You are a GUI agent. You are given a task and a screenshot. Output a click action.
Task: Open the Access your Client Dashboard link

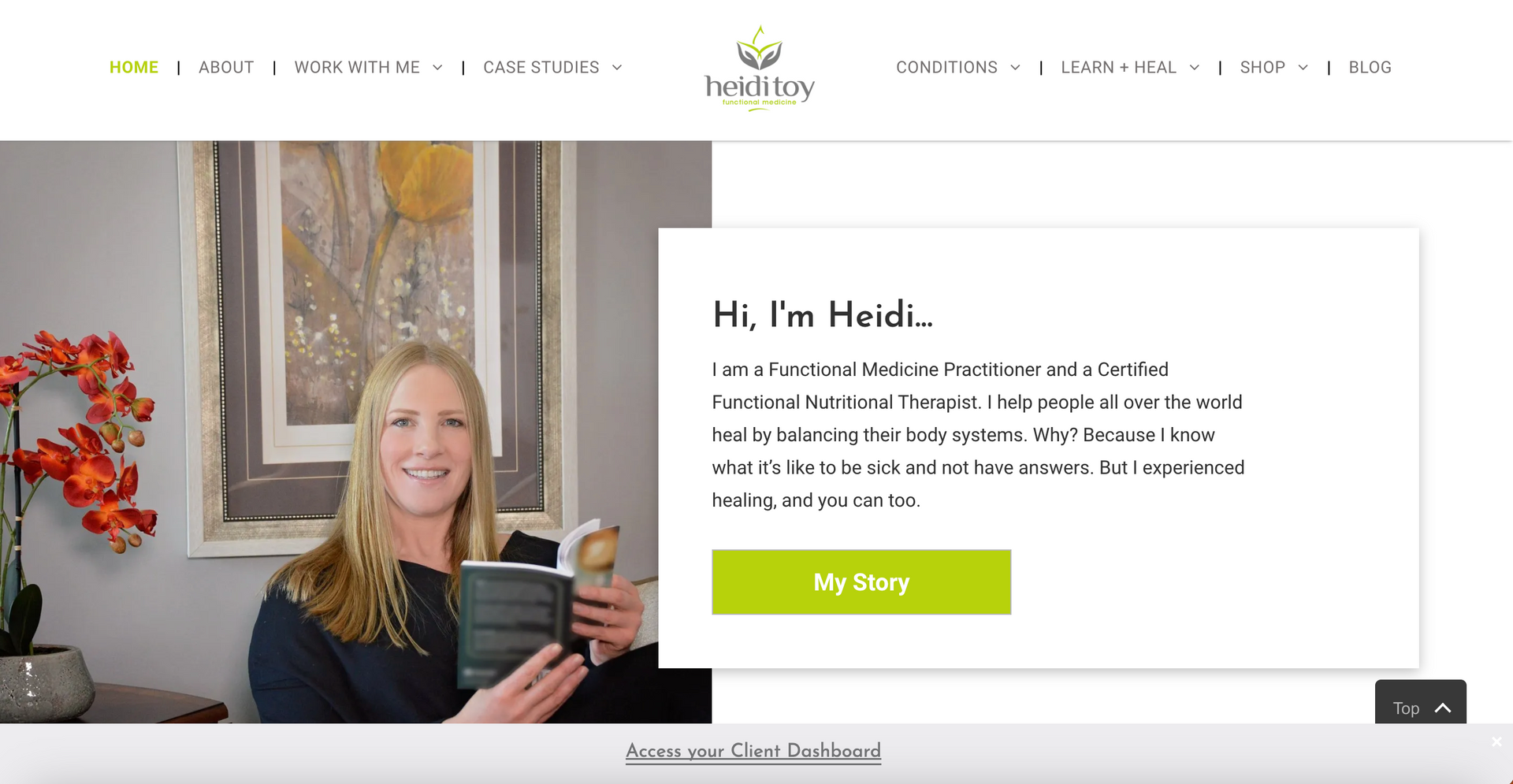753,751
